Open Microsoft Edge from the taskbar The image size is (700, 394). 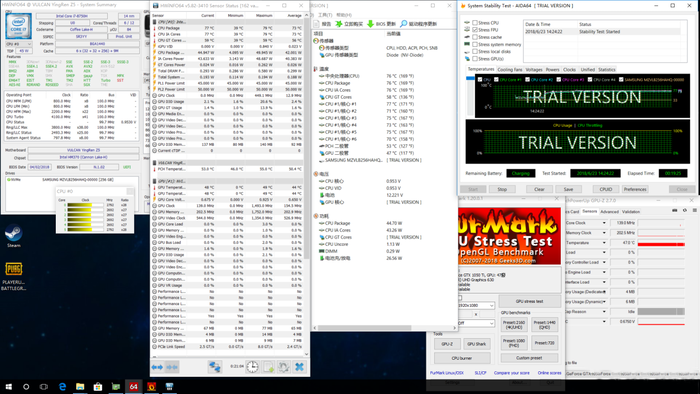(x=62, y=387)
